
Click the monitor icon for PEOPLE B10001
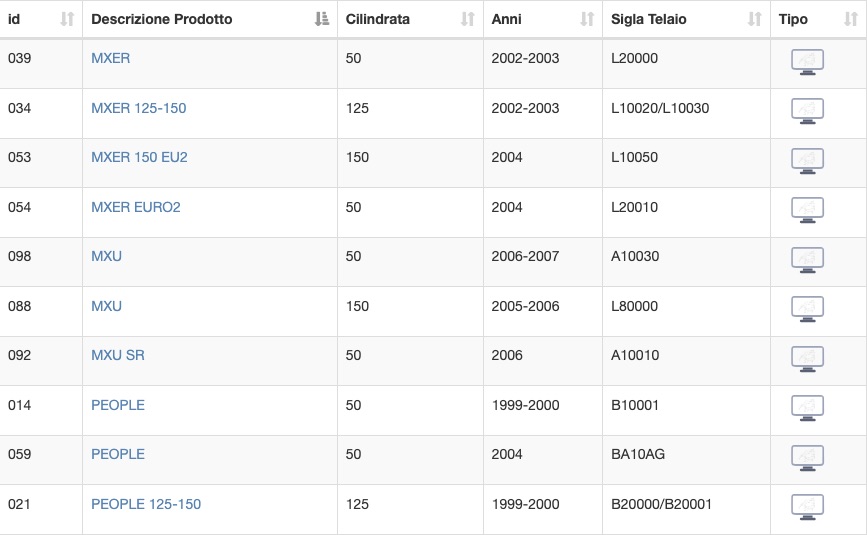pyautogui.click(x=807, y=408)
